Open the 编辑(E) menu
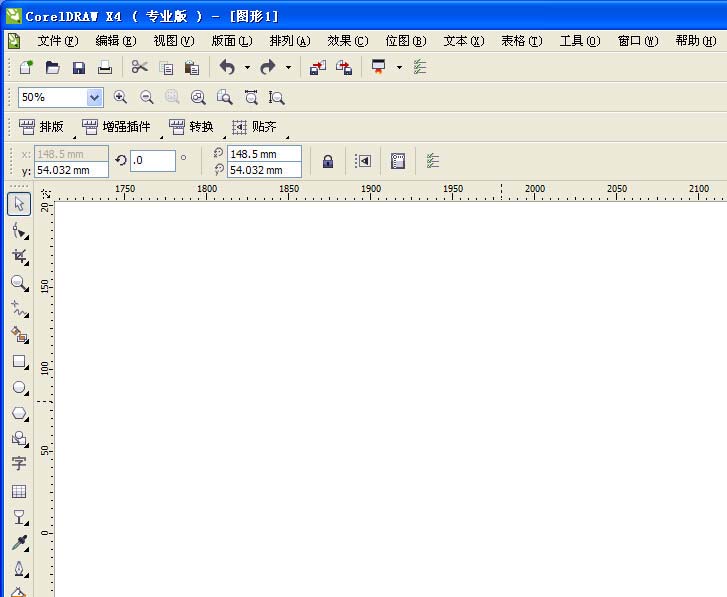The width and height of the screenshot is (727, 597). [116, 41]
